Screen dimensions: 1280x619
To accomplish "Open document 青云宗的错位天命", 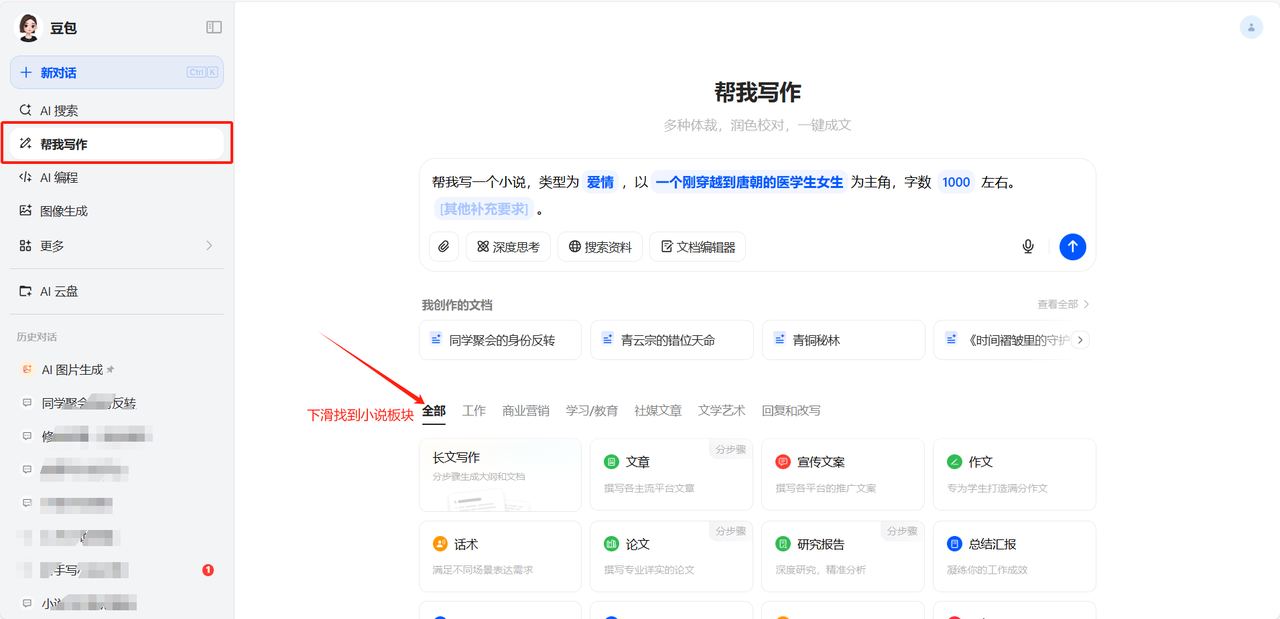I will point(672,340).
